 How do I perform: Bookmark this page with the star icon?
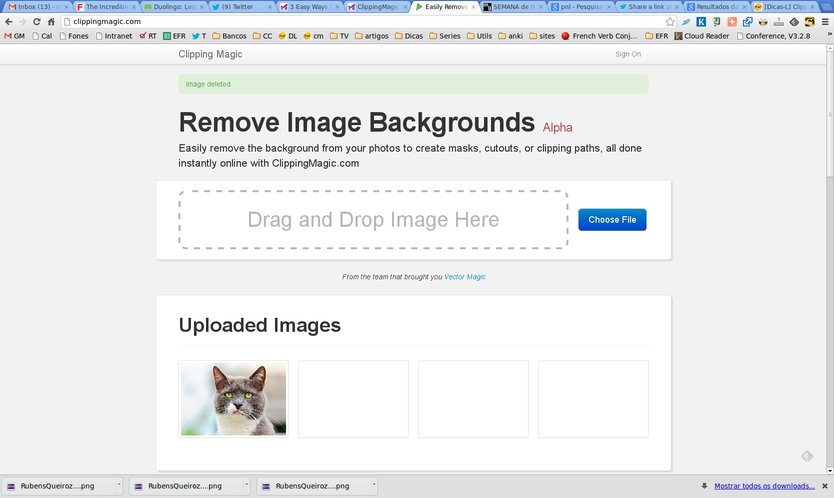coord(670,22)
